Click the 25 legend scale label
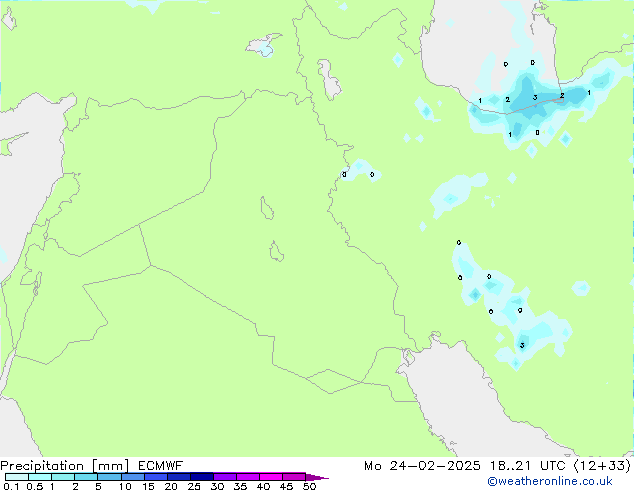This screenshot has width=634, height=490. point(194,486)
